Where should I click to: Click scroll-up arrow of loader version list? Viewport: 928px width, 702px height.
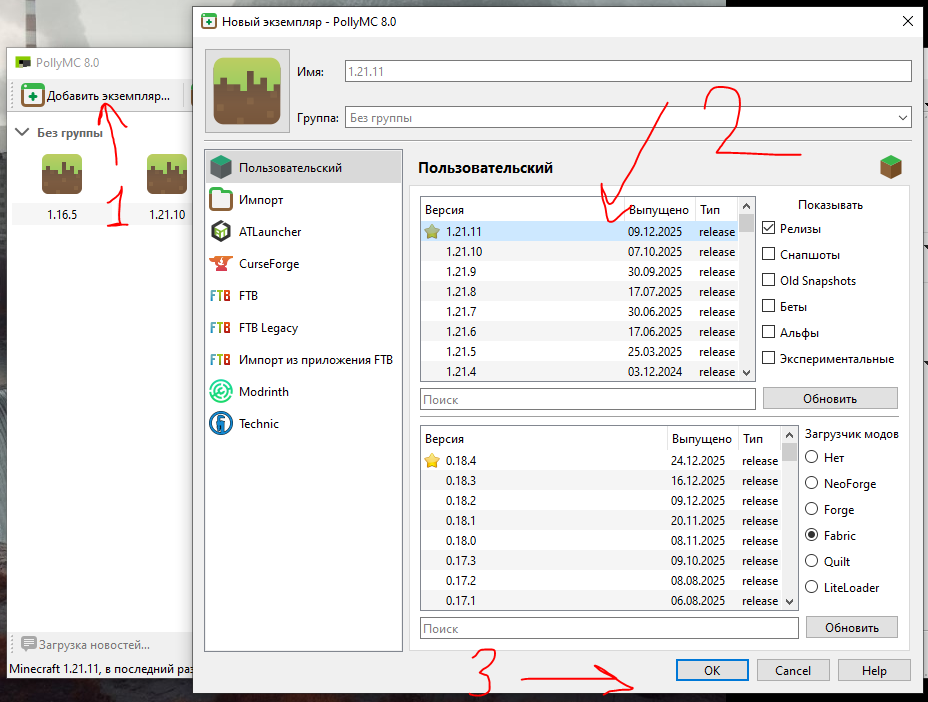[789, 435]
